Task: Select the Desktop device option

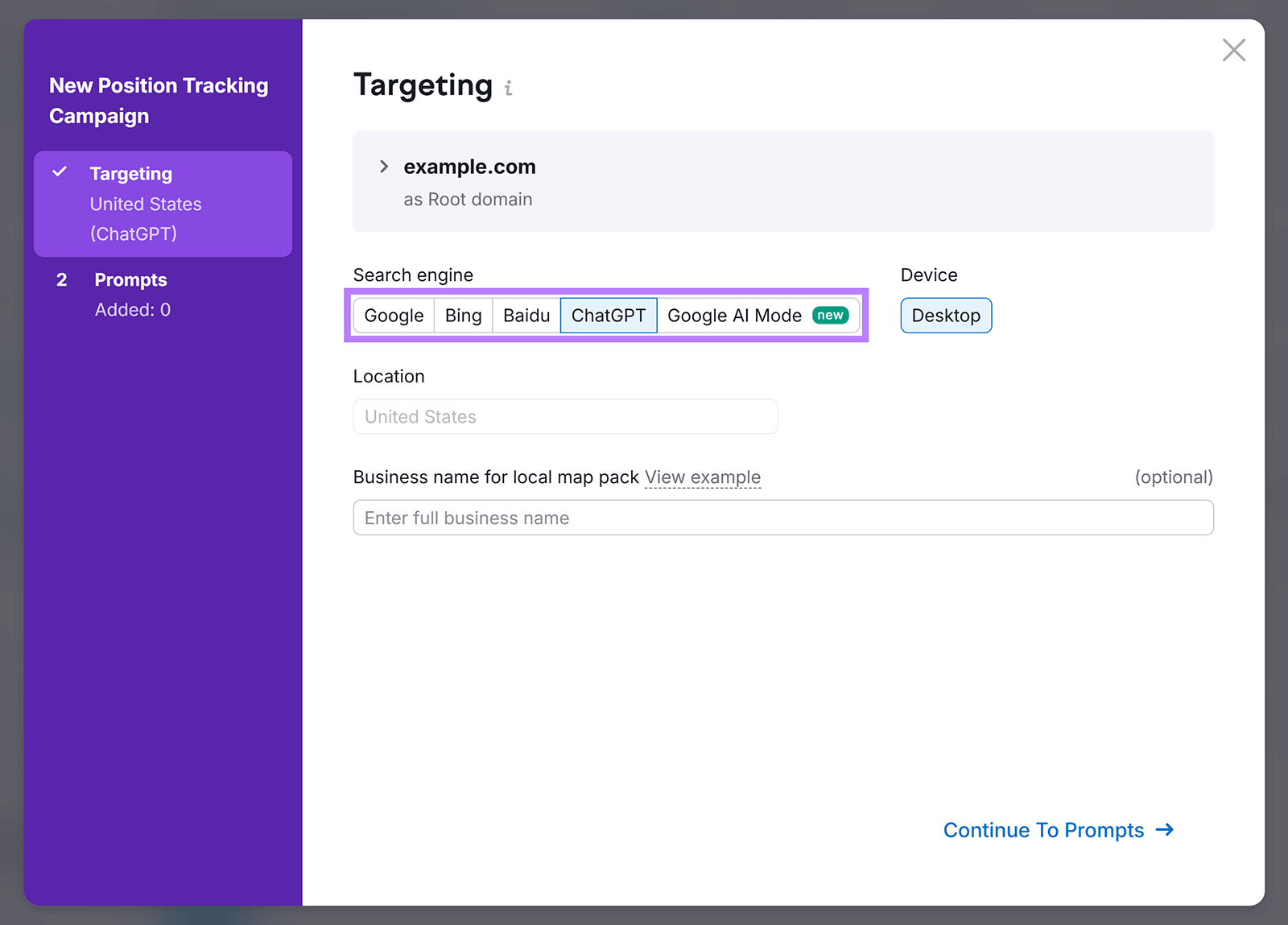Action: pos(946,315)
